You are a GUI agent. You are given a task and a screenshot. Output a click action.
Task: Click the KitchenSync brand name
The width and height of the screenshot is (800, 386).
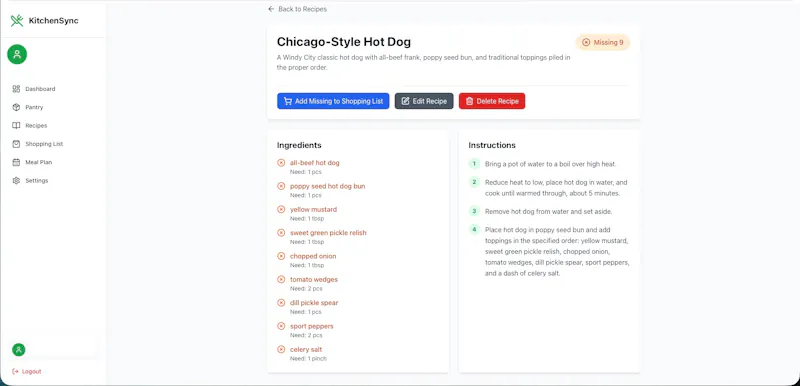pos(54,21)
